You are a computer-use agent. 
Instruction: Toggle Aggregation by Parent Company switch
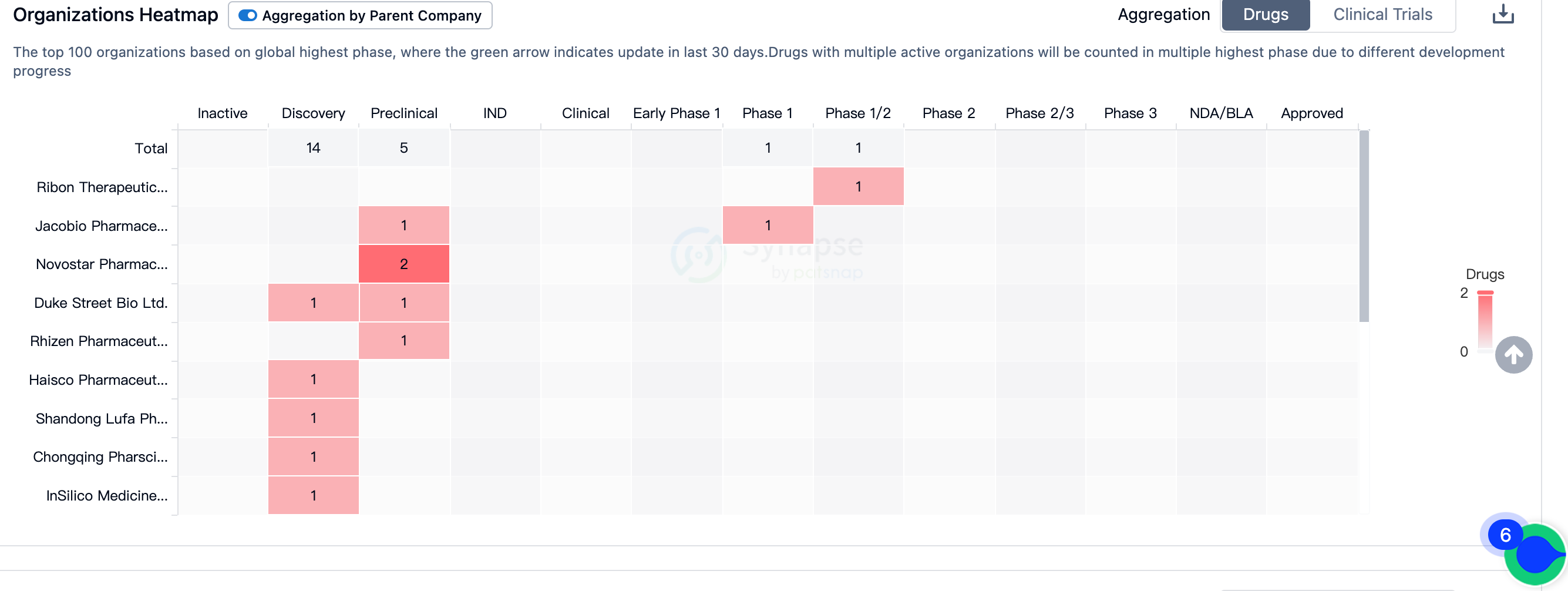pos(248,15)
